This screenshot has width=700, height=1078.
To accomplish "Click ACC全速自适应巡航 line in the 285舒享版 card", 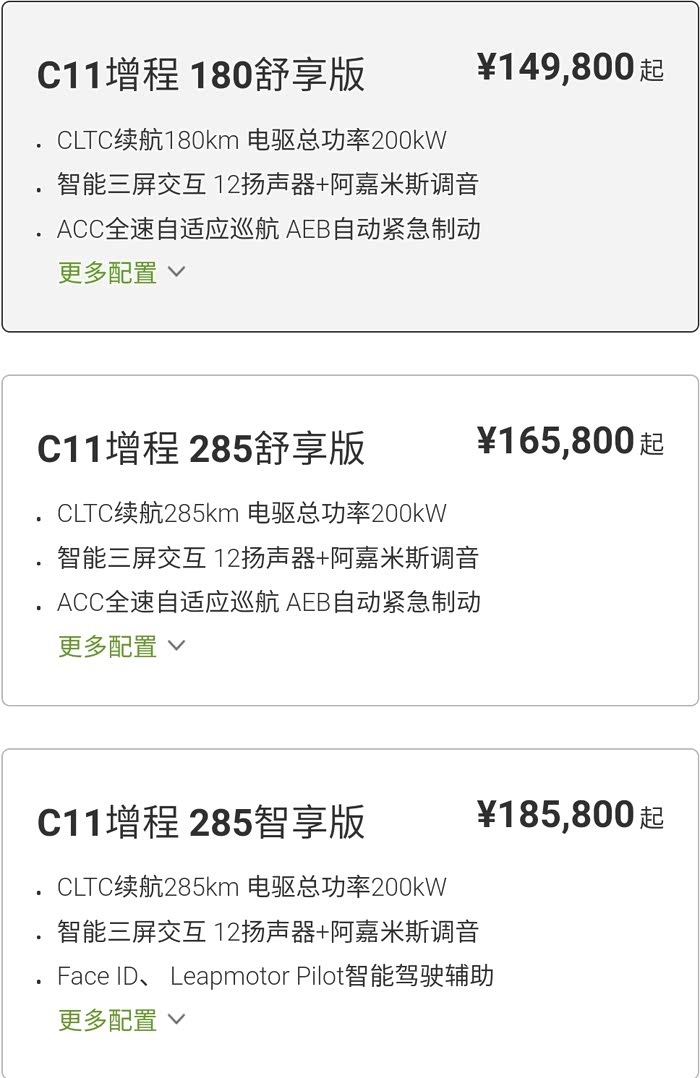I will 269,602.
